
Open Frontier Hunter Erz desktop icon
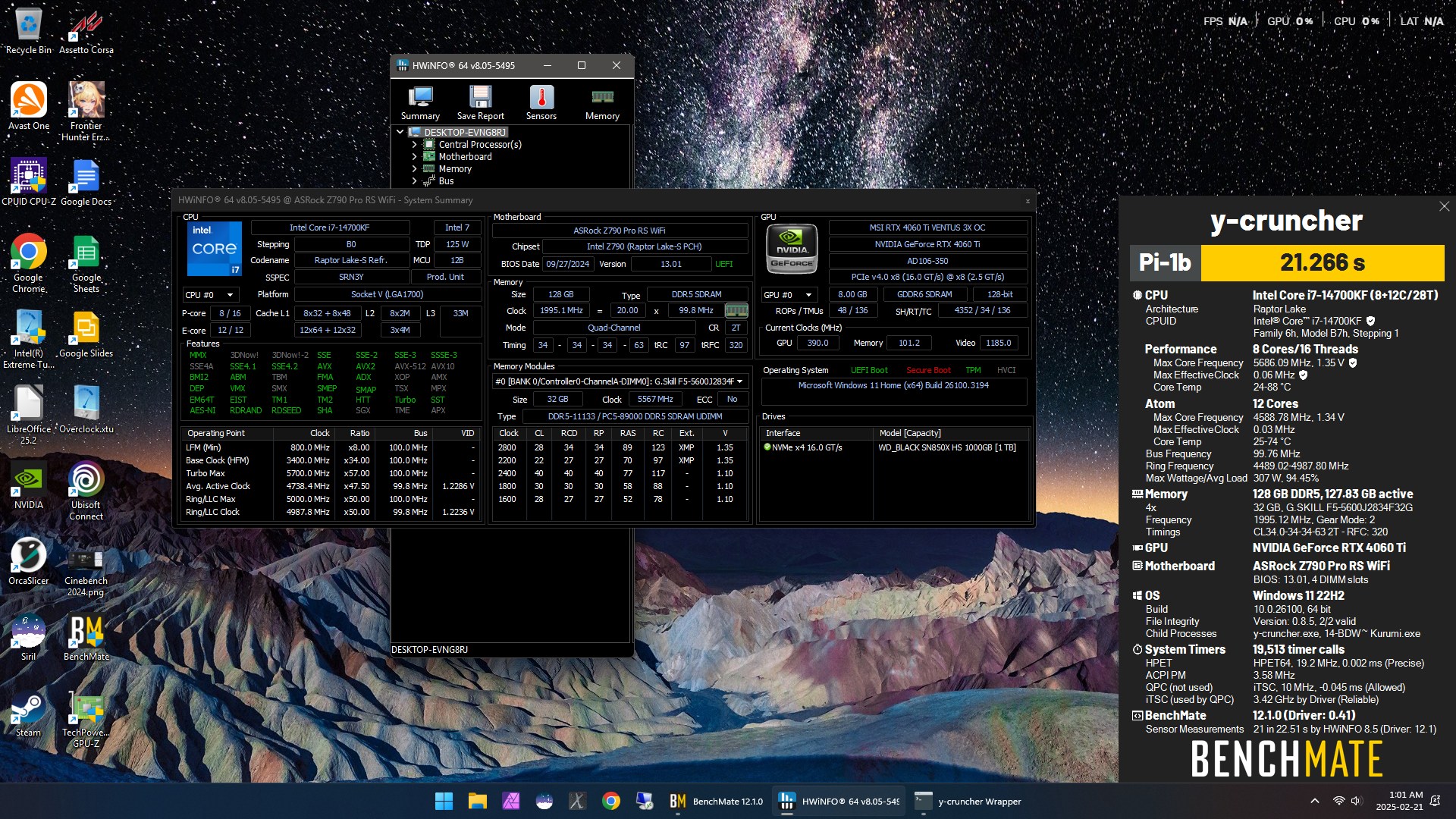coord(86,111)
